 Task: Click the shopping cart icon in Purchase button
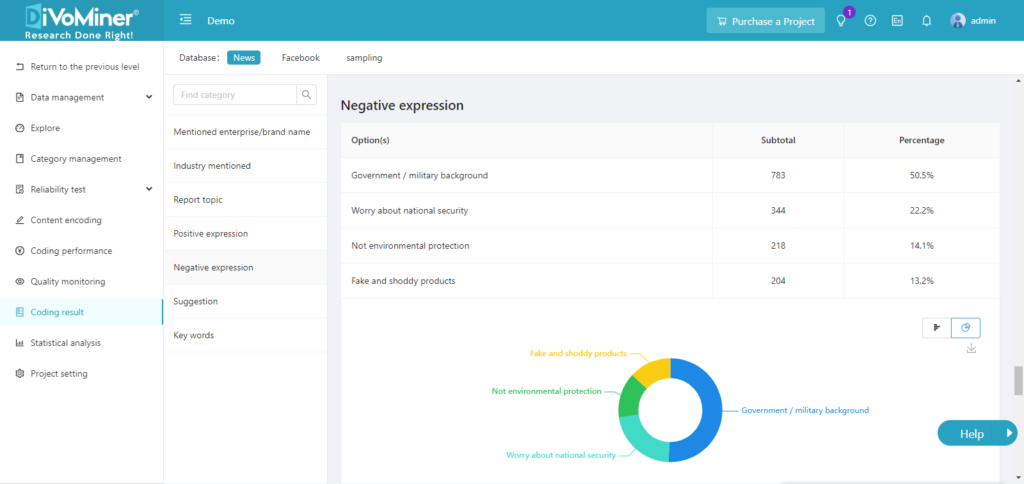click(x=722, y=21)
